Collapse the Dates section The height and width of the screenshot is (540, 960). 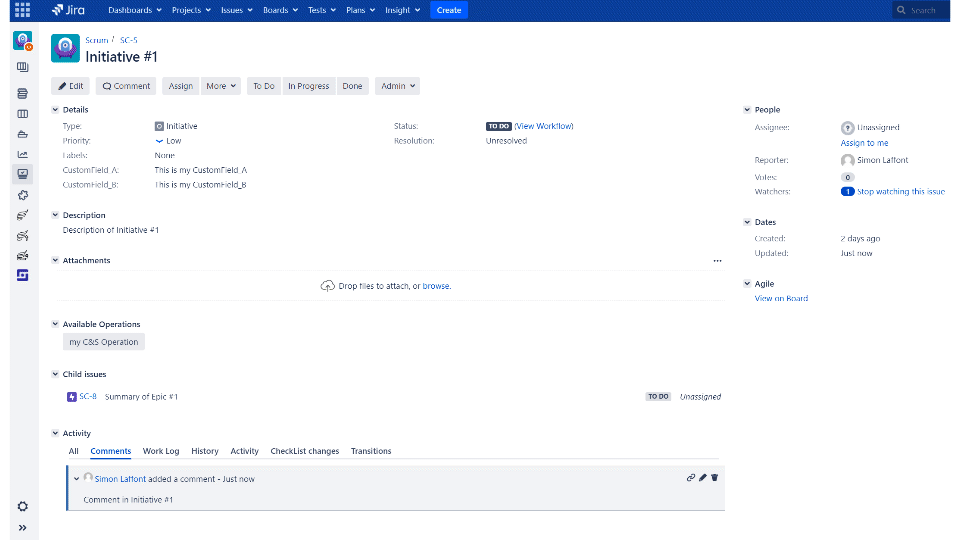pos(747,222)
